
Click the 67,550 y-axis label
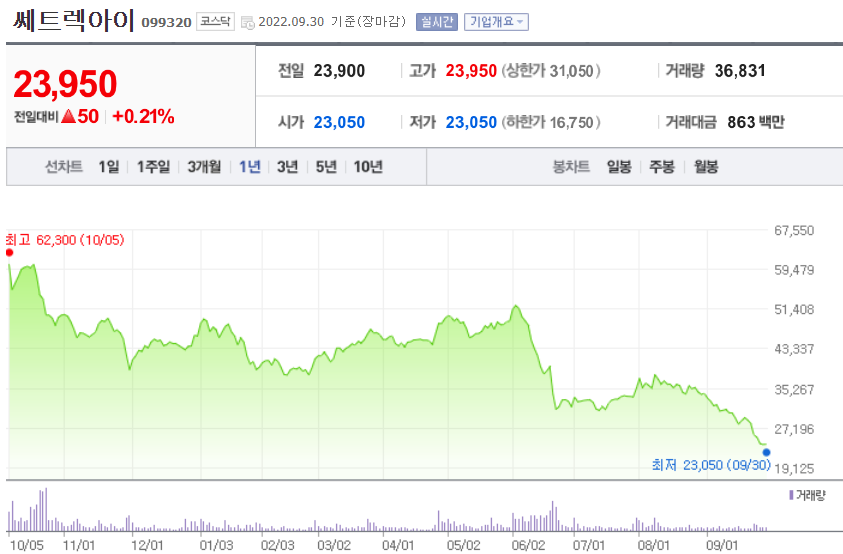click(x=794, y=231)
